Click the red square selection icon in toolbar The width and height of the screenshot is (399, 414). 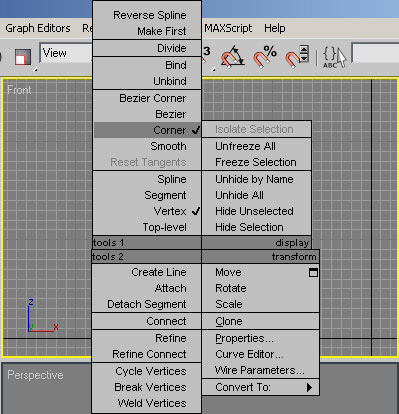pos(23,57)
